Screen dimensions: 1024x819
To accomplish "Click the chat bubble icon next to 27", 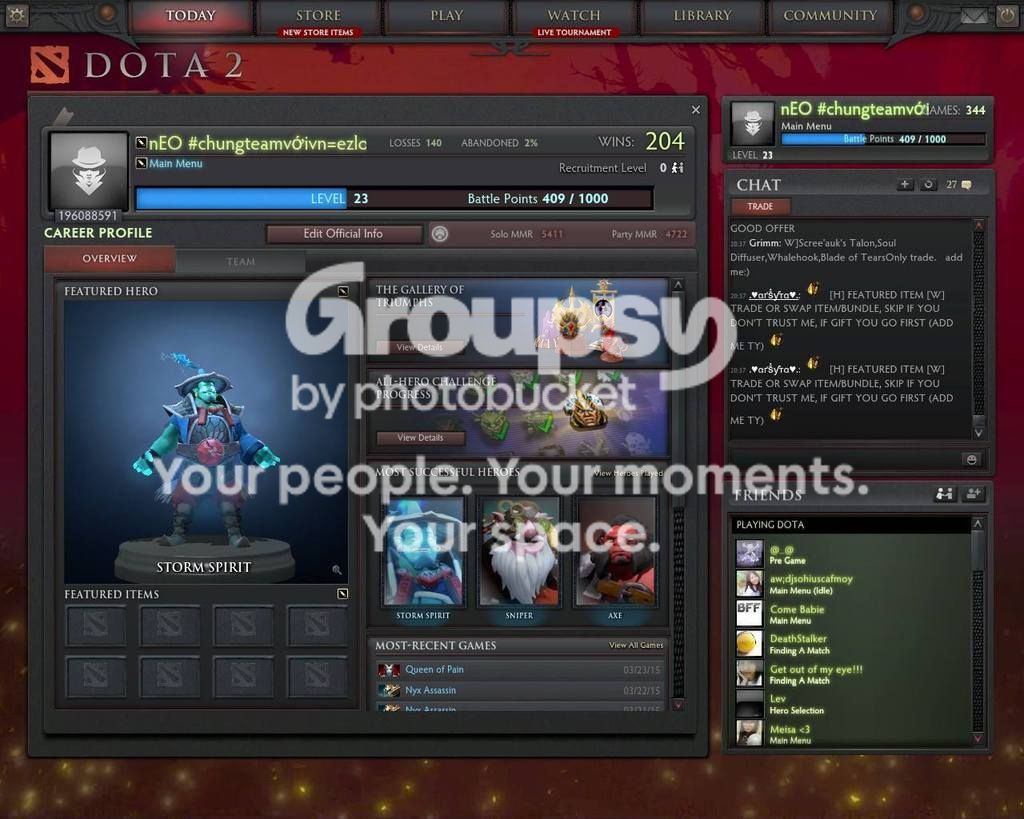I will [967, 185].
